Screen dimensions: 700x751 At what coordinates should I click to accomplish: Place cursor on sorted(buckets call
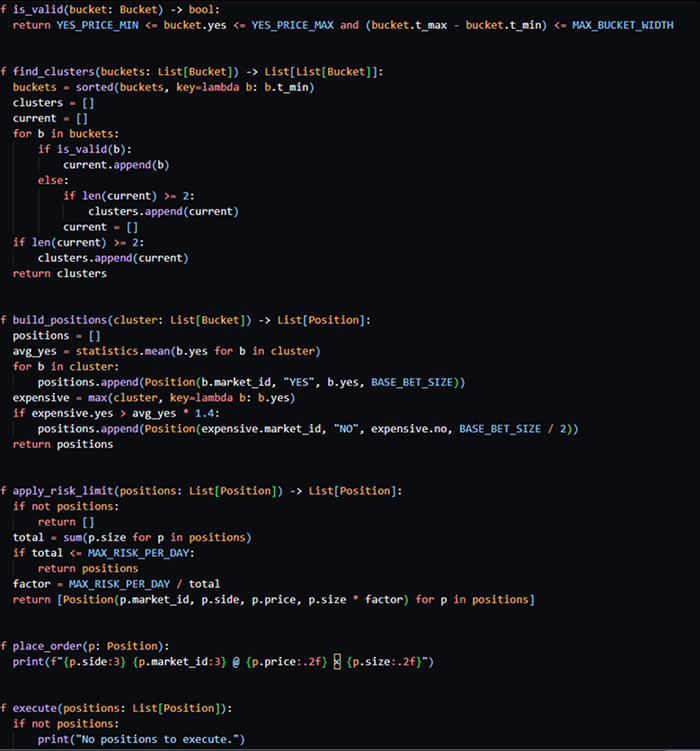click(x=119, y=87)
